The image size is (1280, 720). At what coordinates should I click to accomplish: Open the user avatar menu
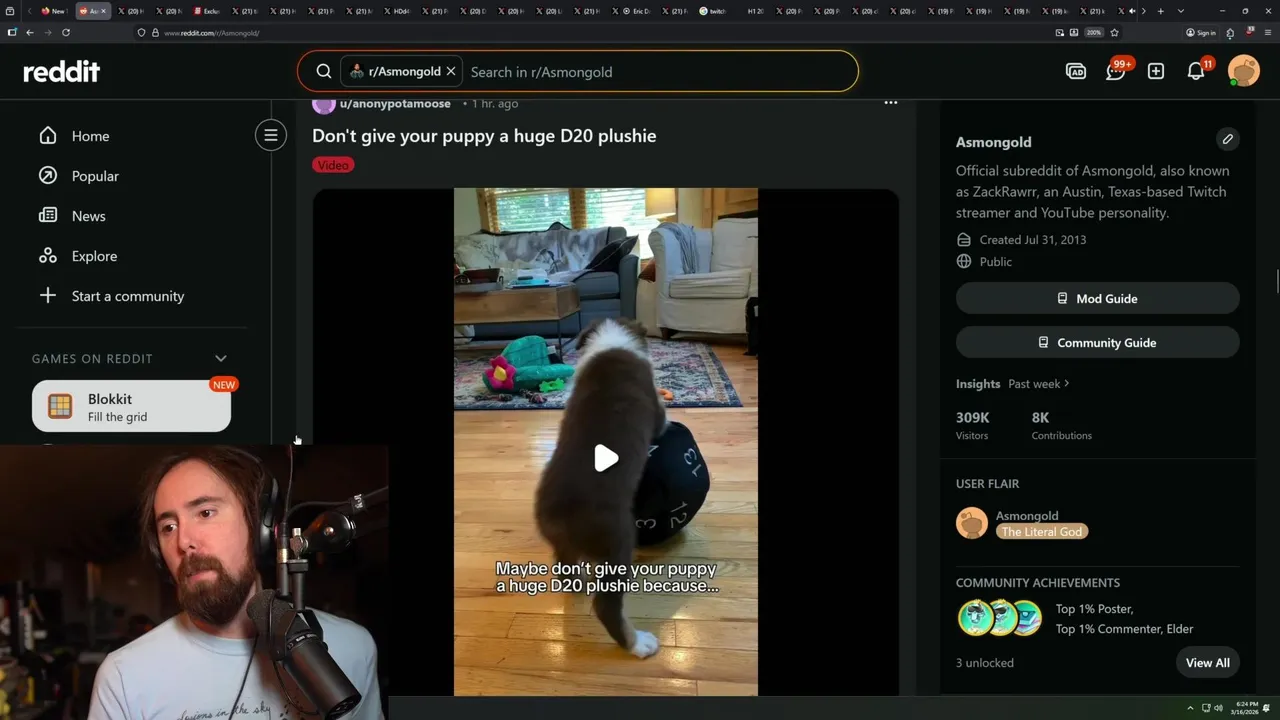pos(1244,71)
